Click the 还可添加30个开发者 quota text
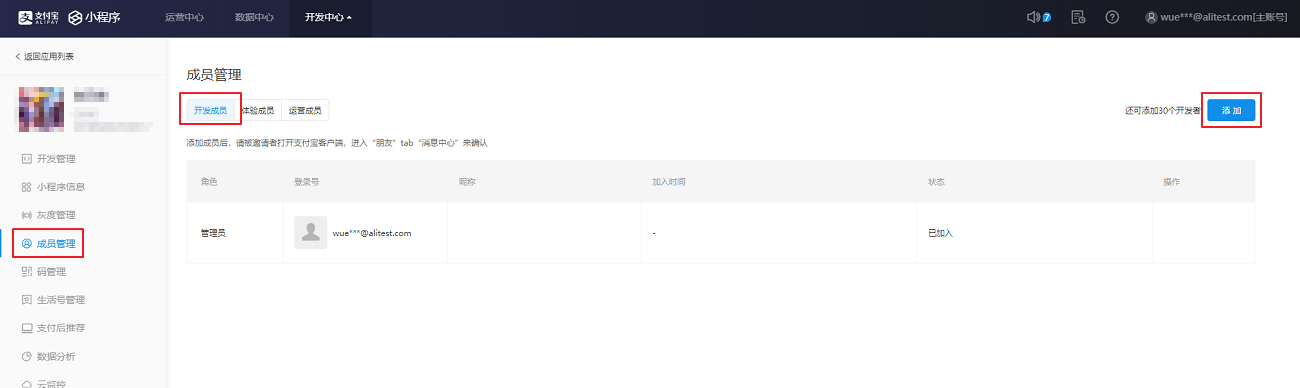This screenshot has height=388, width=1300. (x=1162, y=111)
